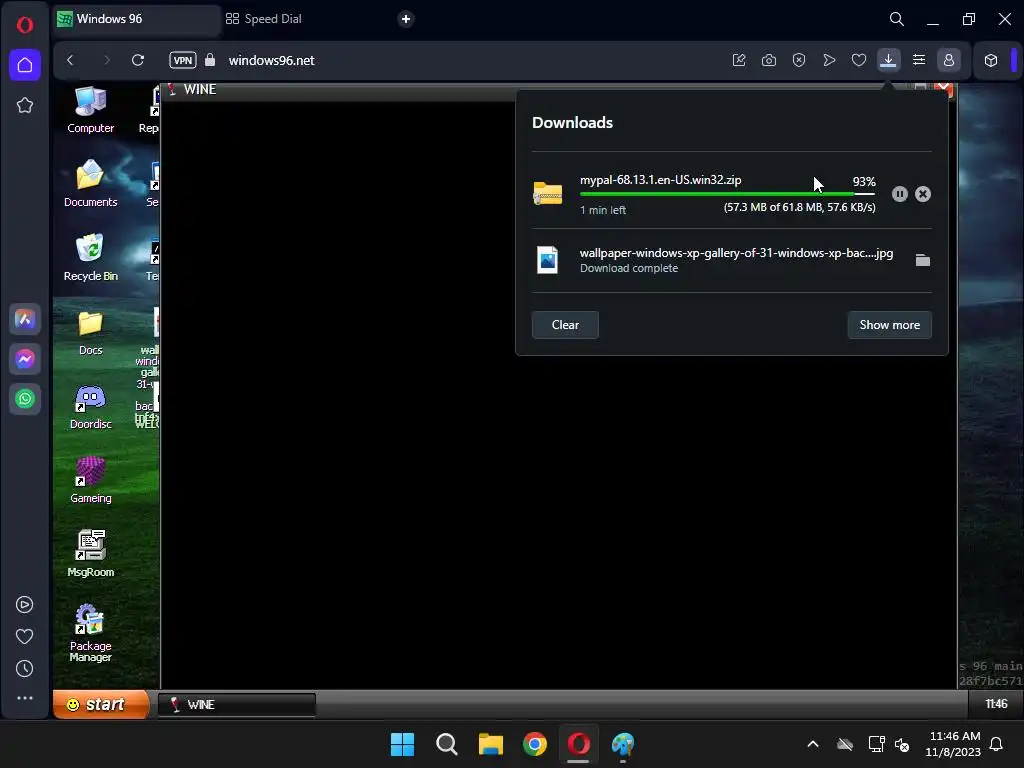1024x768 pixels.
Task: Go to the Opera sidebar home icon
Action: click(x=25, y=65)
